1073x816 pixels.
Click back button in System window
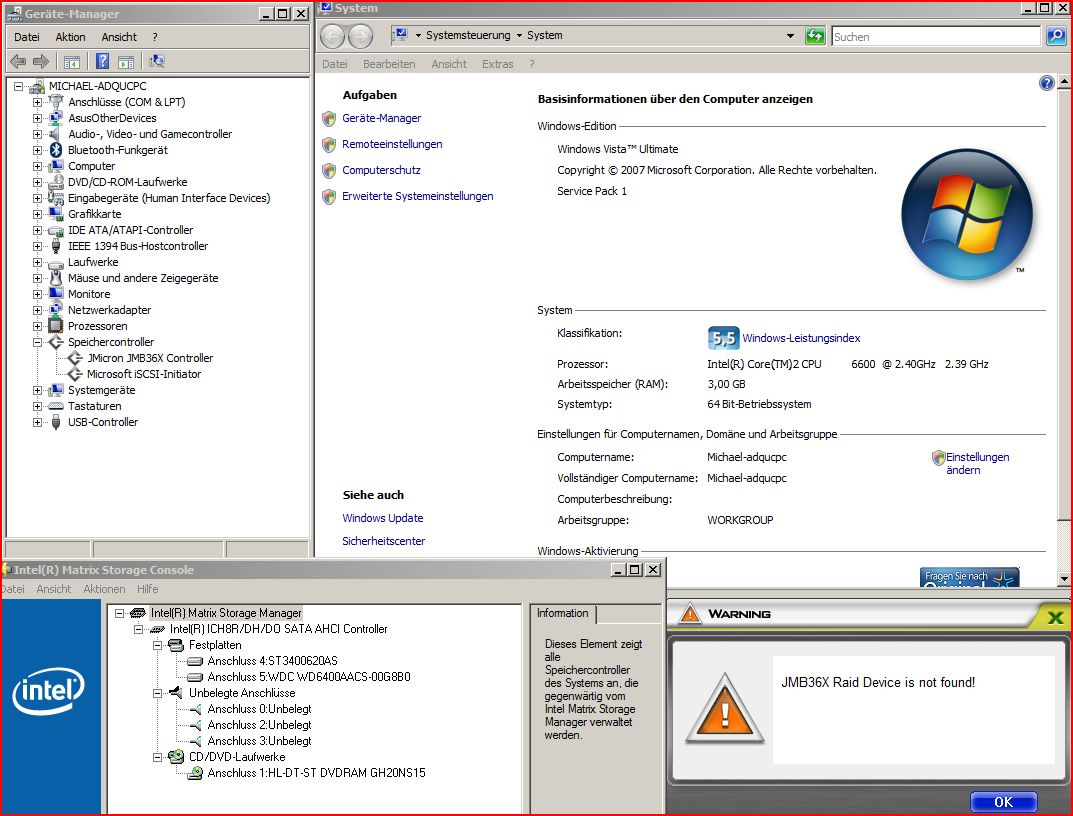point(333,36)
